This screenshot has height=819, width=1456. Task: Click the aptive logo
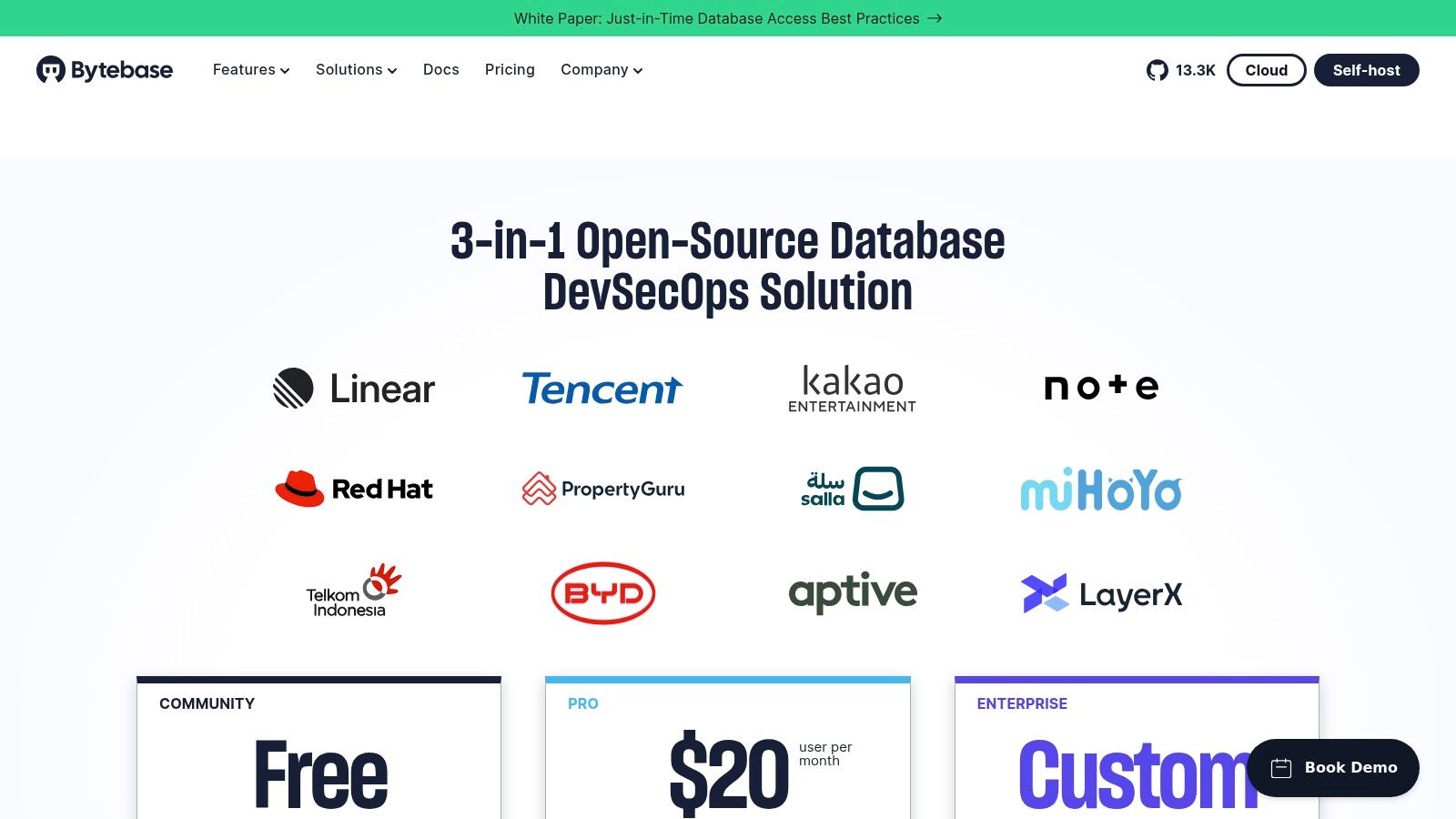point(852,592)
